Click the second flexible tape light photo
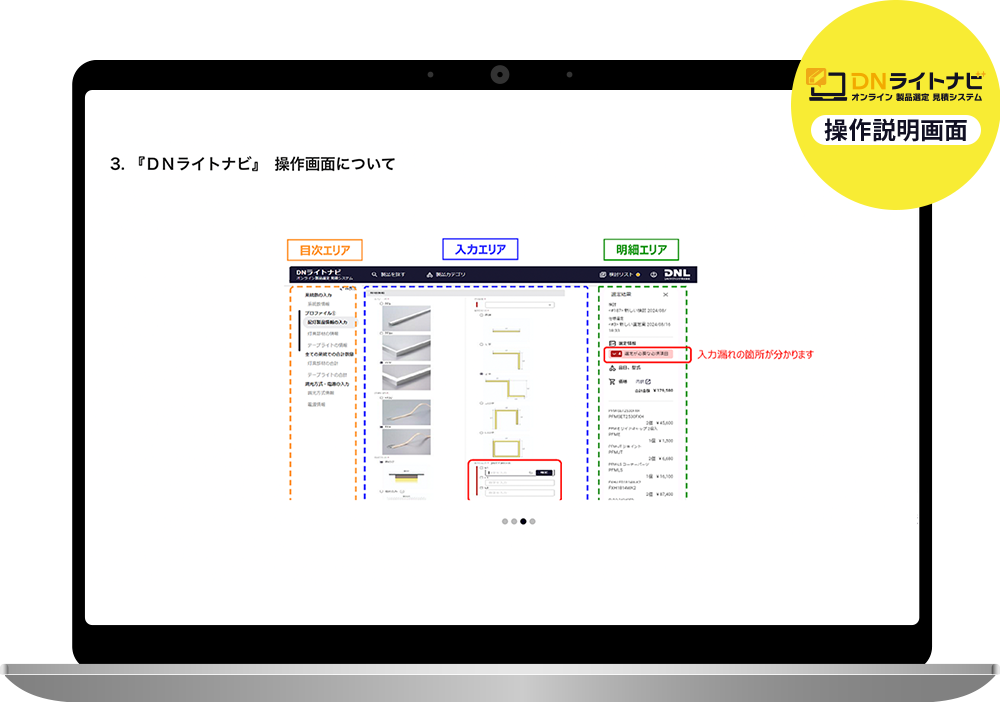1000x702 pixels. (406, 442)
